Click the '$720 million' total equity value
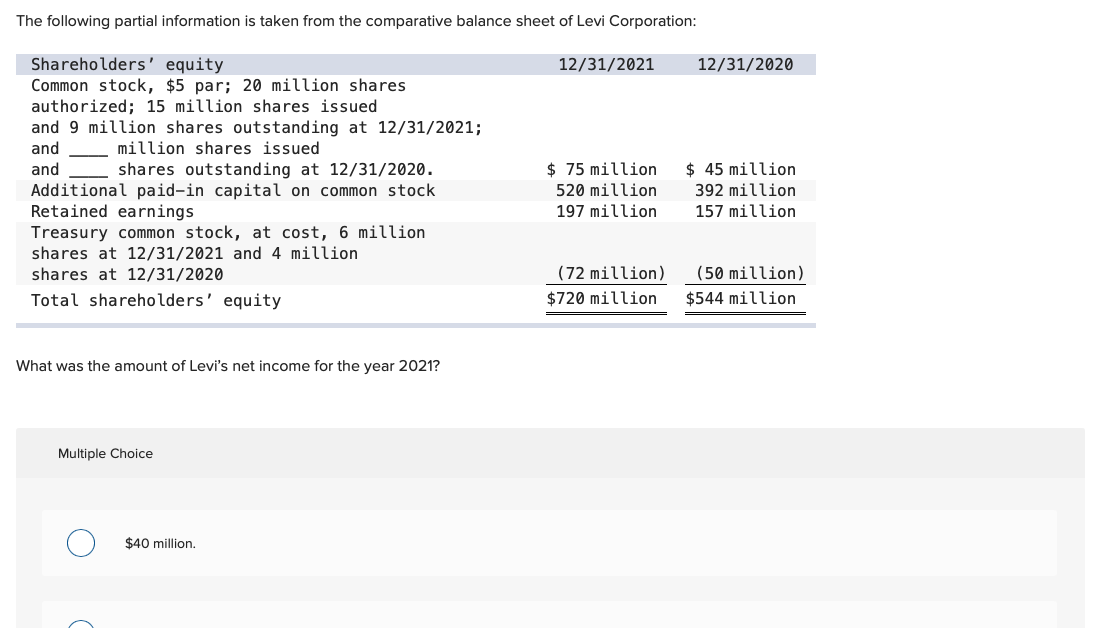The width and height of the screenshot is (1101, 628). point(602,299)
